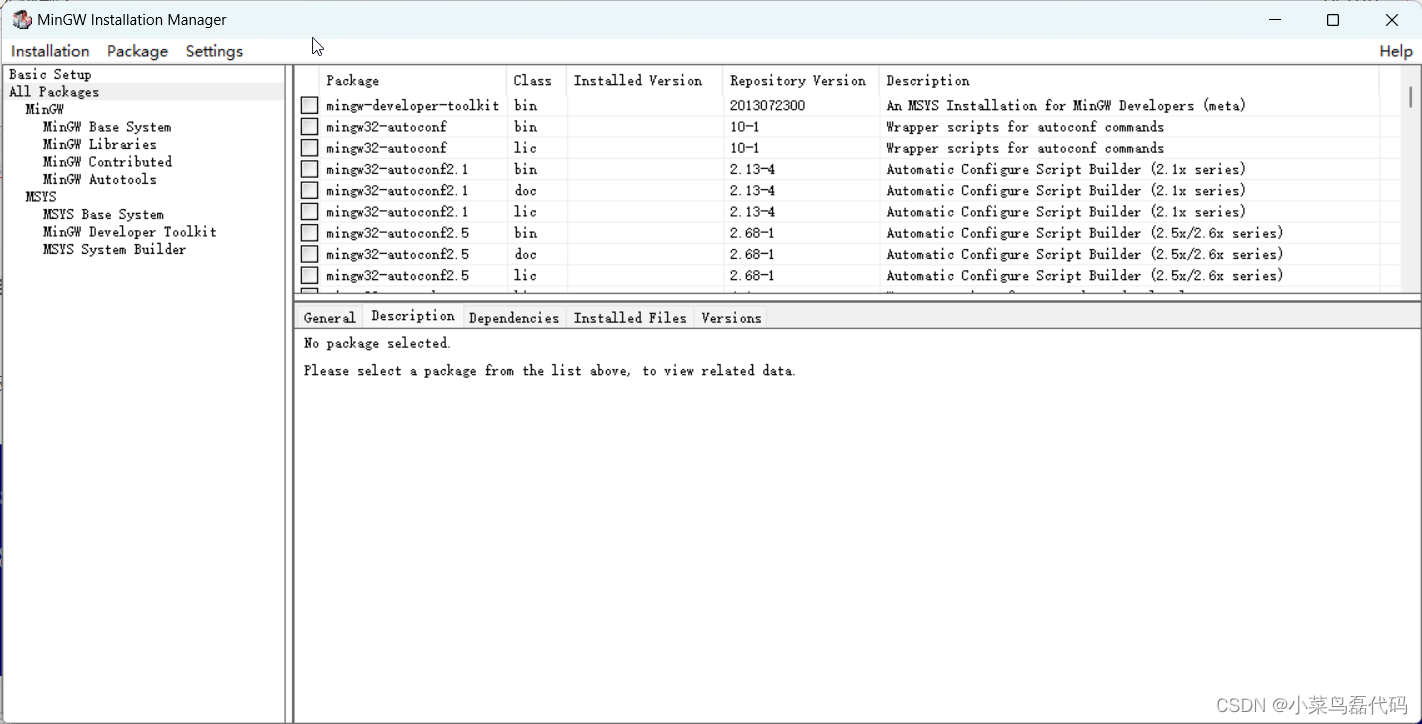The width and height of the screenshot is (1422, 724).
Task: Select MinGW Developer Toolkit tree item
Action: click(130, 232)
